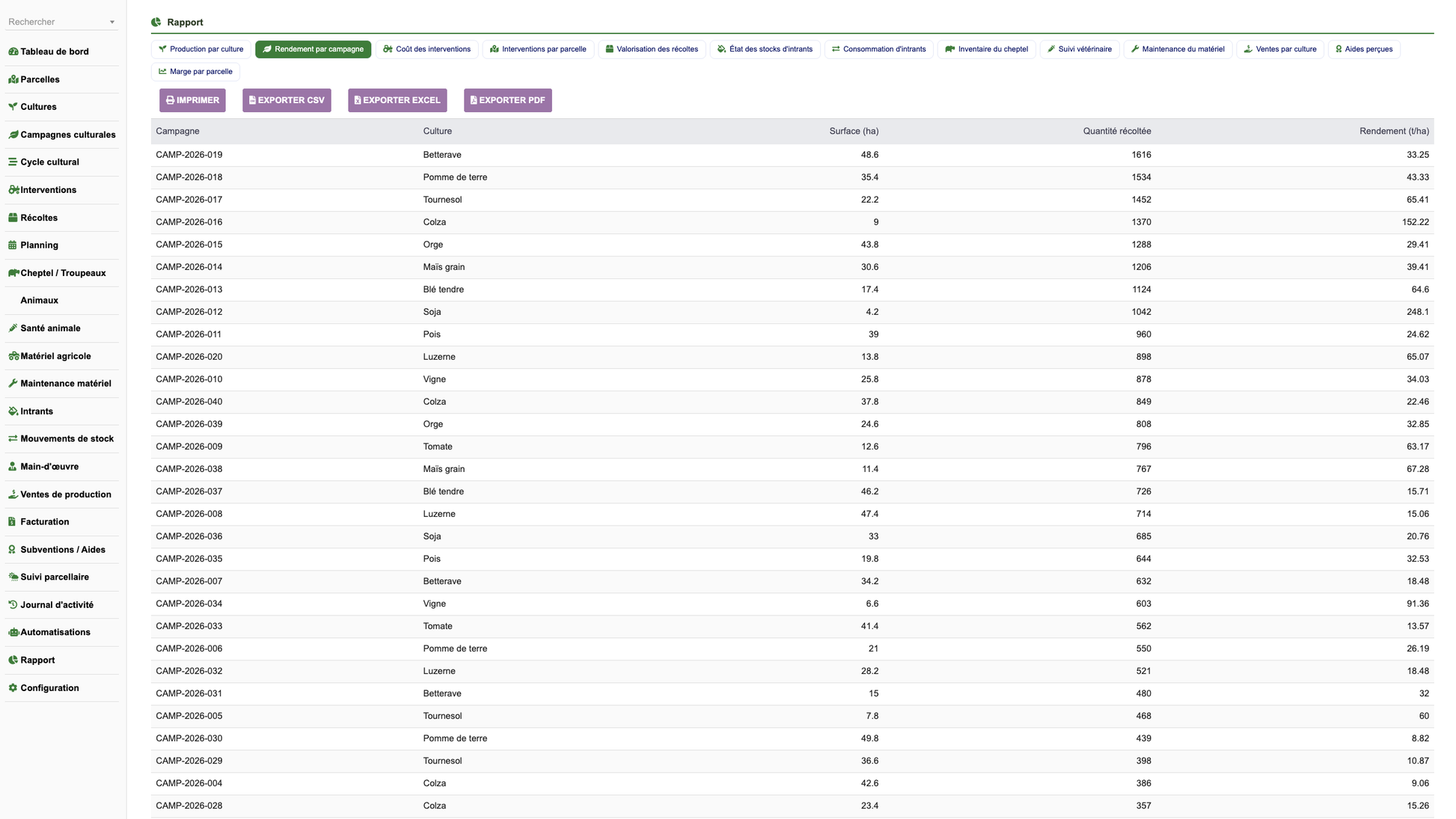Open the Inventaire du cheptel tab
Viewport: 1456px width, 819px height.
987,49
